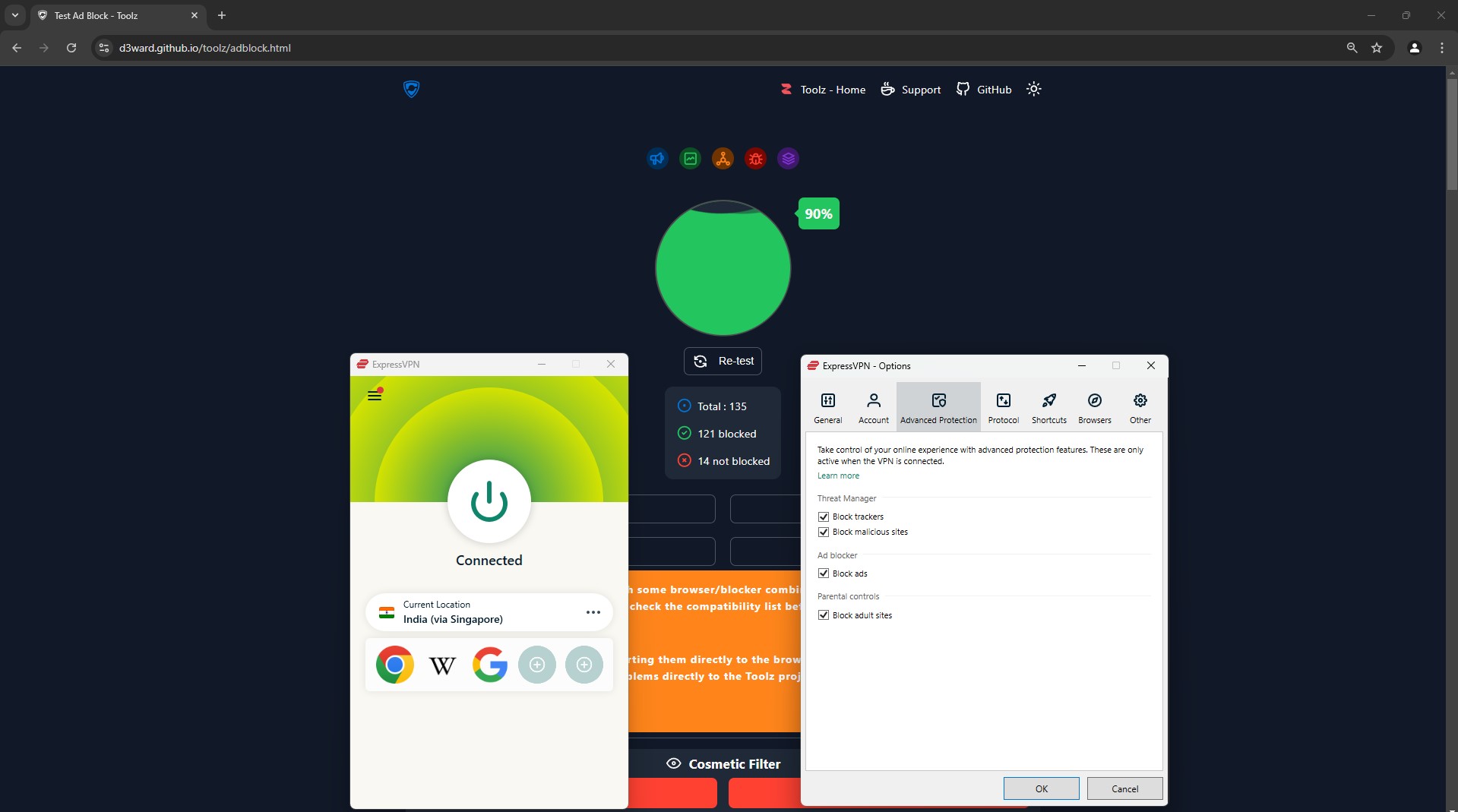This screenshot has height=812, width=1458.
Task: Go back in Chrome
Action: [17, 48]
